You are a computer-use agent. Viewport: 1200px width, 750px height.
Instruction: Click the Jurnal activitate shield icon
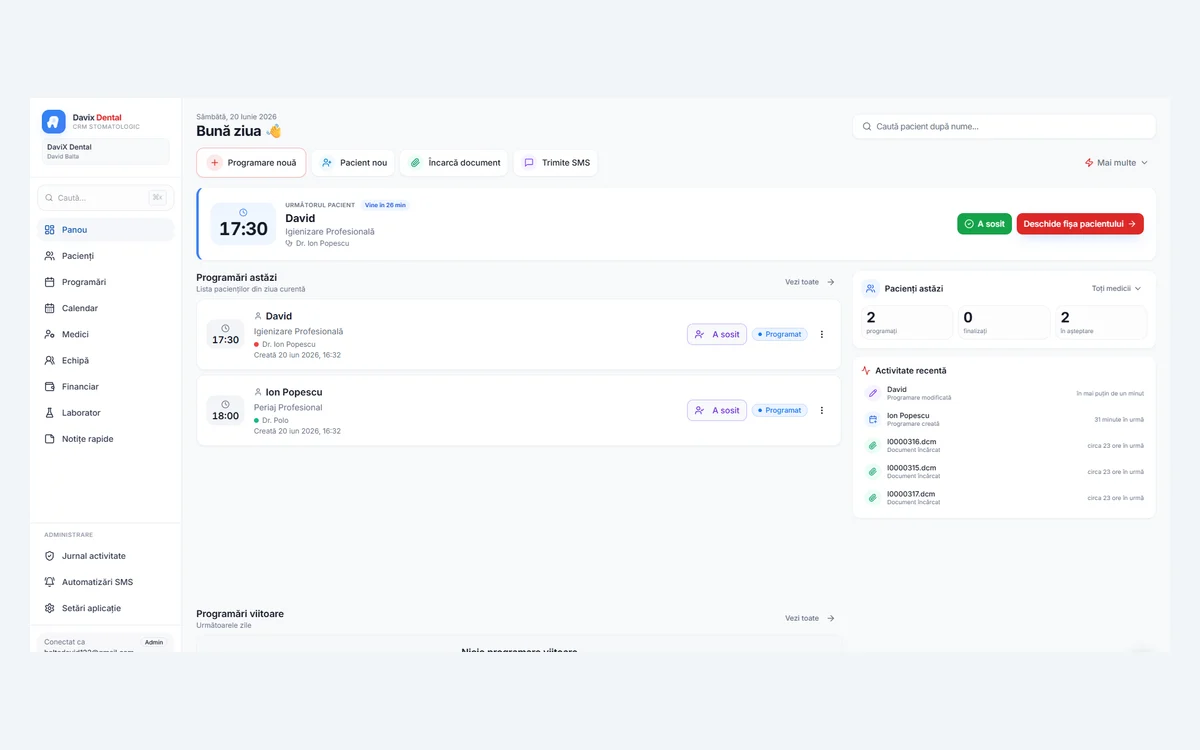coord(50,556)
